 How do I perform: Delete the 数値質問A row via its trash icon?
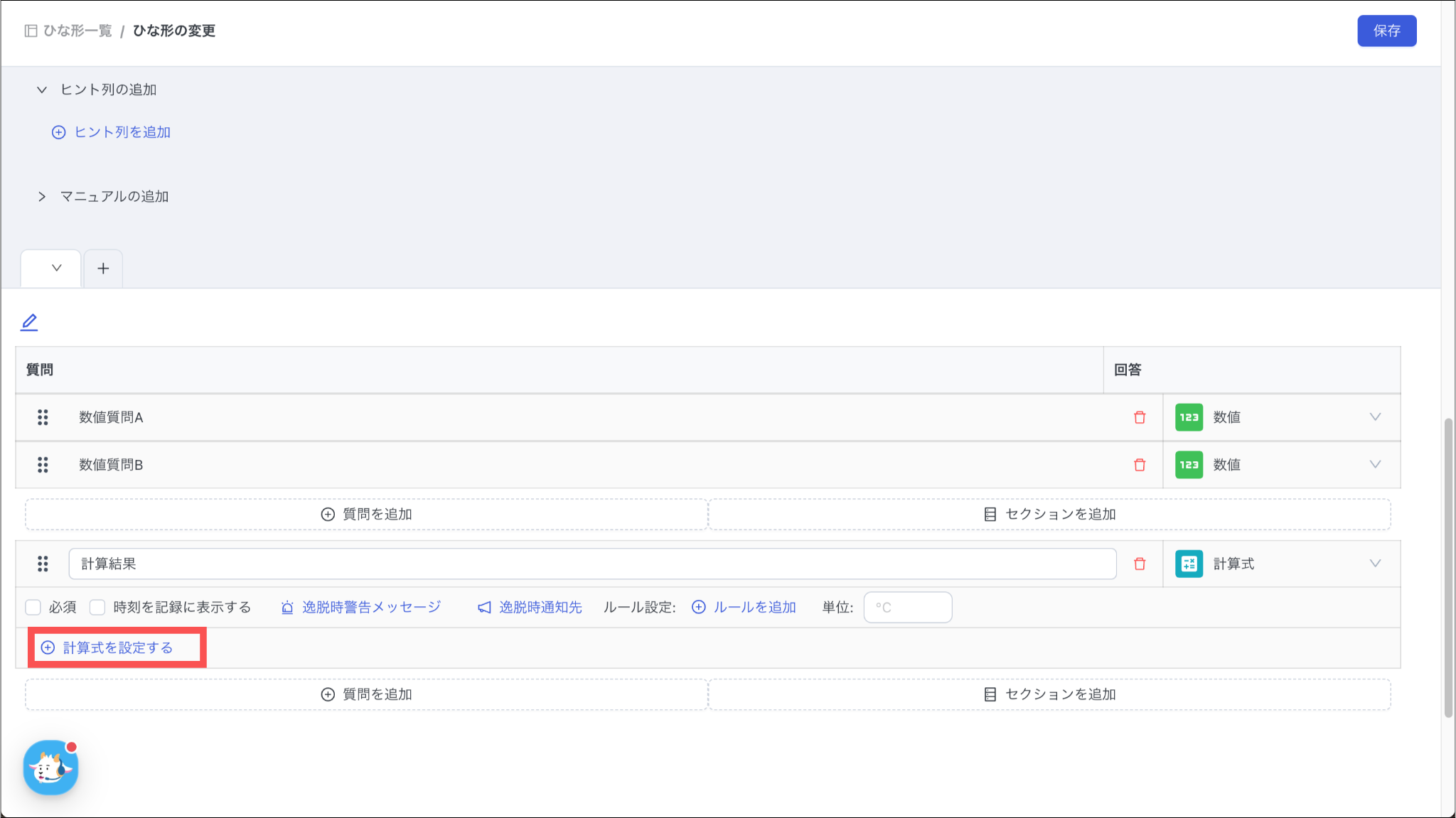(1140, 417)
